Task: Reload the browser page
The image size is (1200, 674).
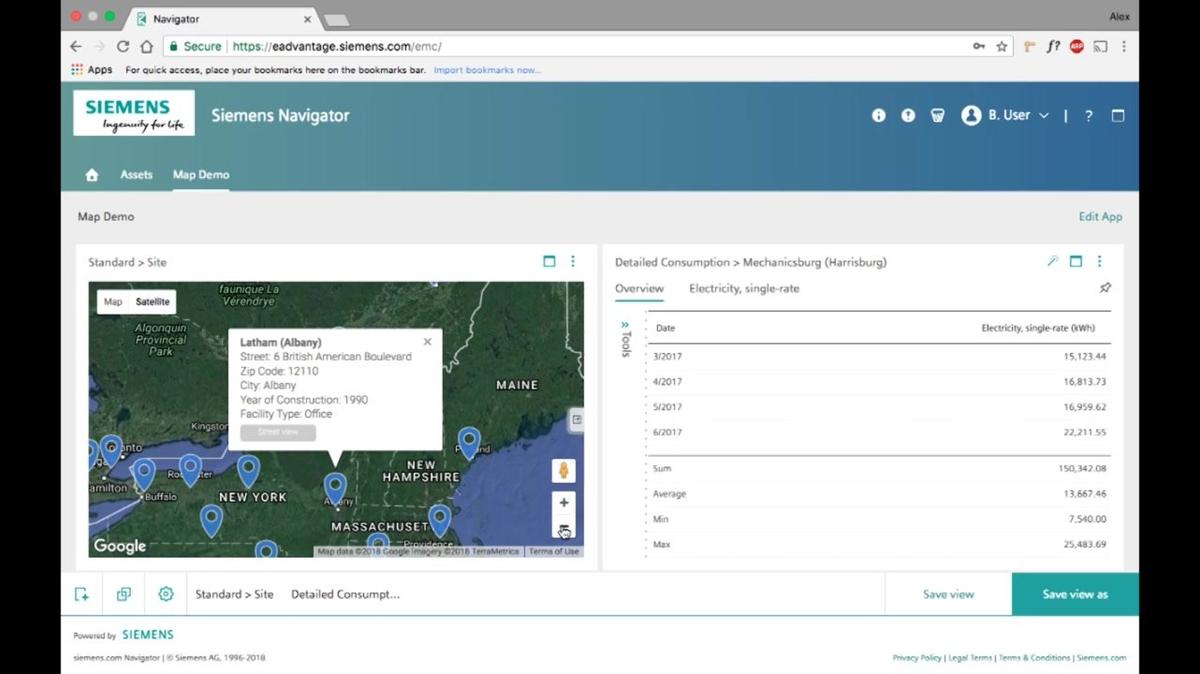Action: point(123,46)
